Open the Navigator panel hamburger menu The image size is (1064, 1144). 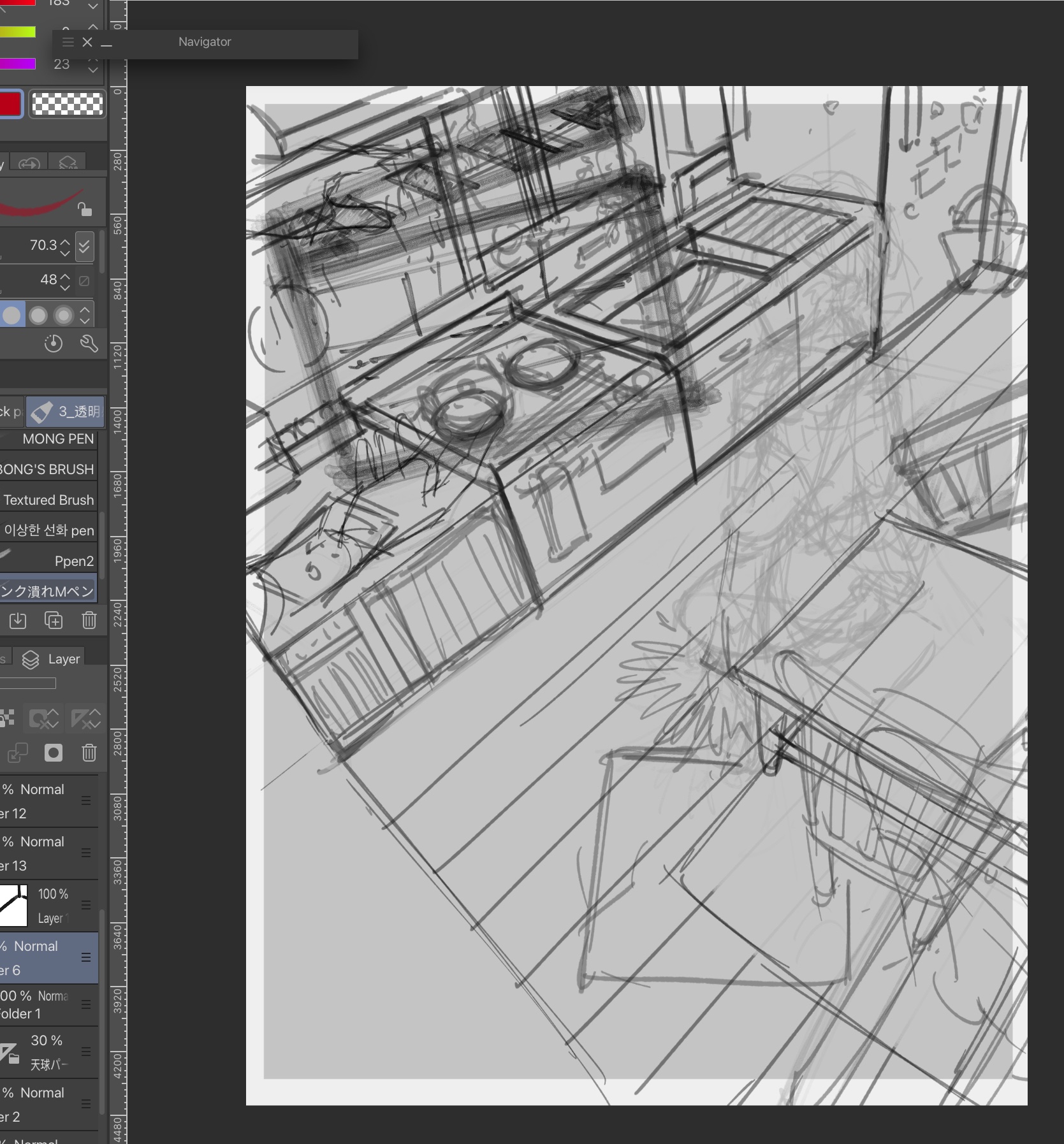[68, 42]
